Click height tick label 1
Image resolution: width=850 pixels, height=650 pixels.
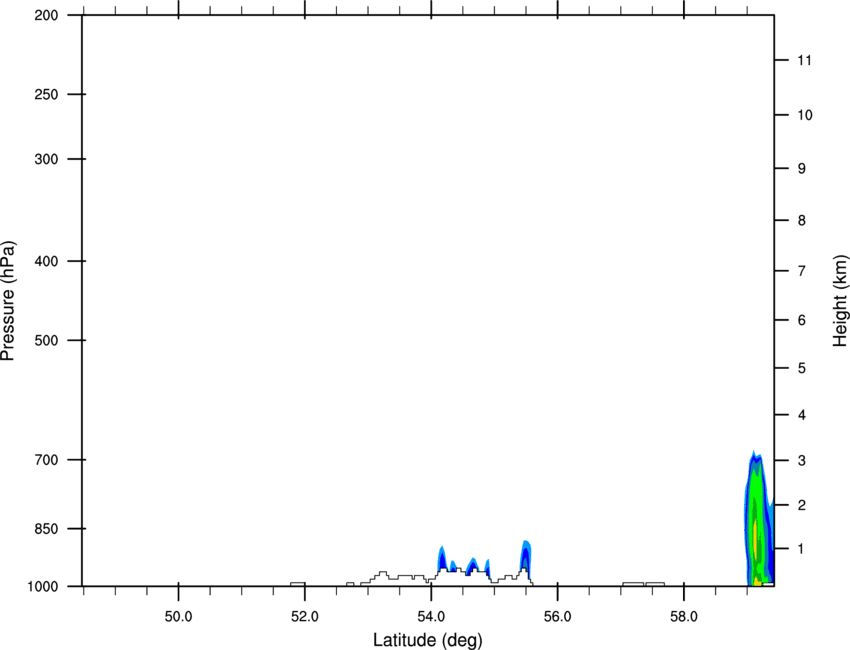801,549
